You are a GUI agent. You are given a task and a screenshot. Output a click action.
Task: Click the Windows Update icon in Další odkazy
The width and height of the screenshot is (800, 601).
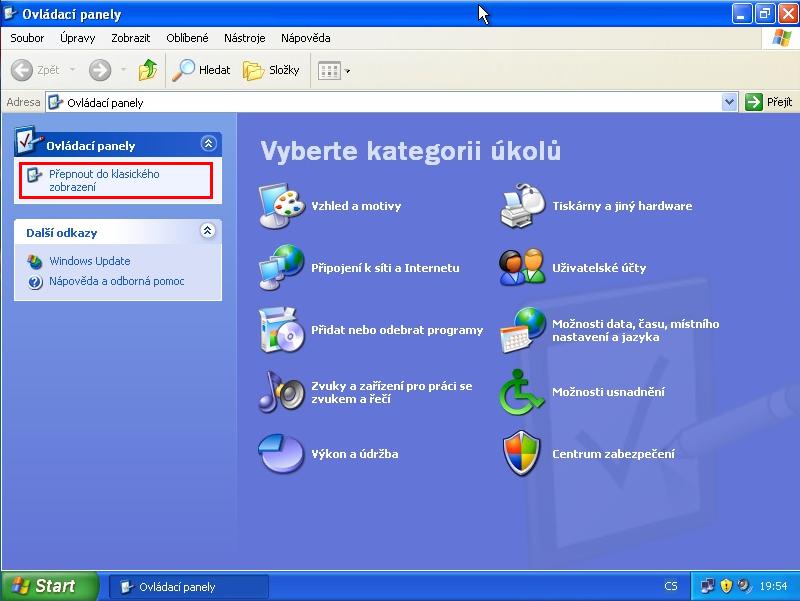[x=34, y=261]
